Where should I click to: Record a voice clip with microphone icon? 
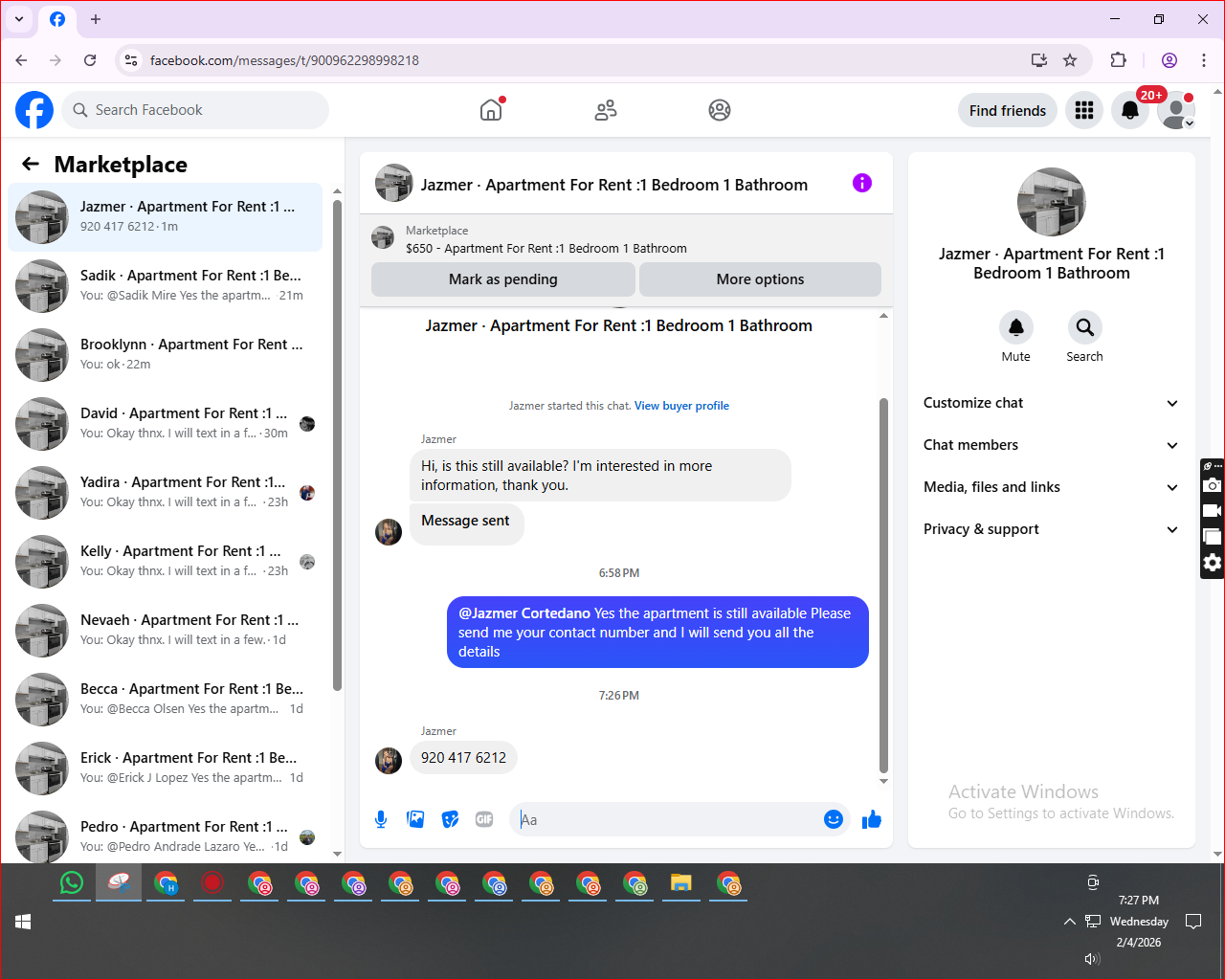381,819
